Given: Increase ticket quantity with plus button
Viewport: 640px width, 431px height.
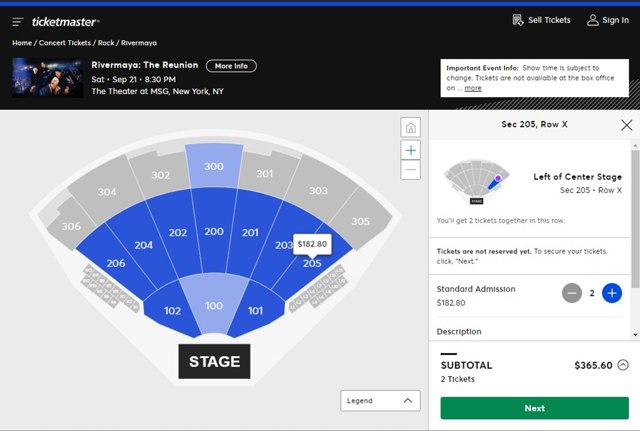Looking at the screenshot, I should pyautogui.click(x=612, y=293).
